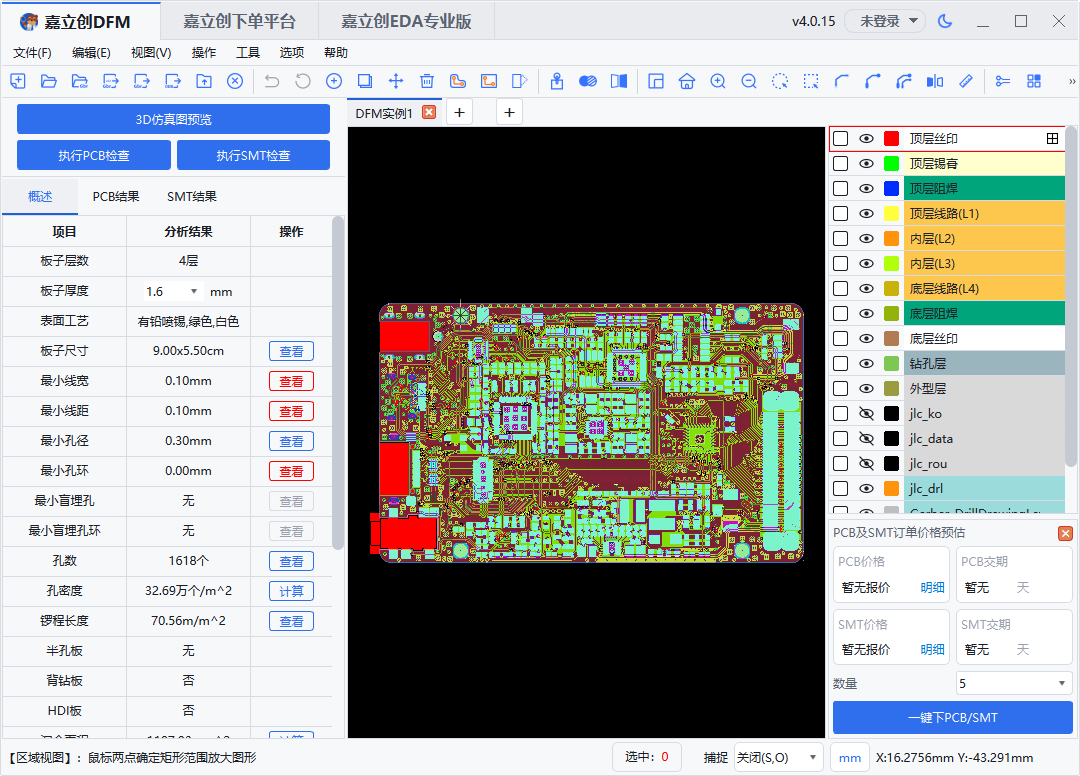The height and width of the screenshot is (776, 1080).
Task: Click the mirror flip icon
Action: (935, 81)
